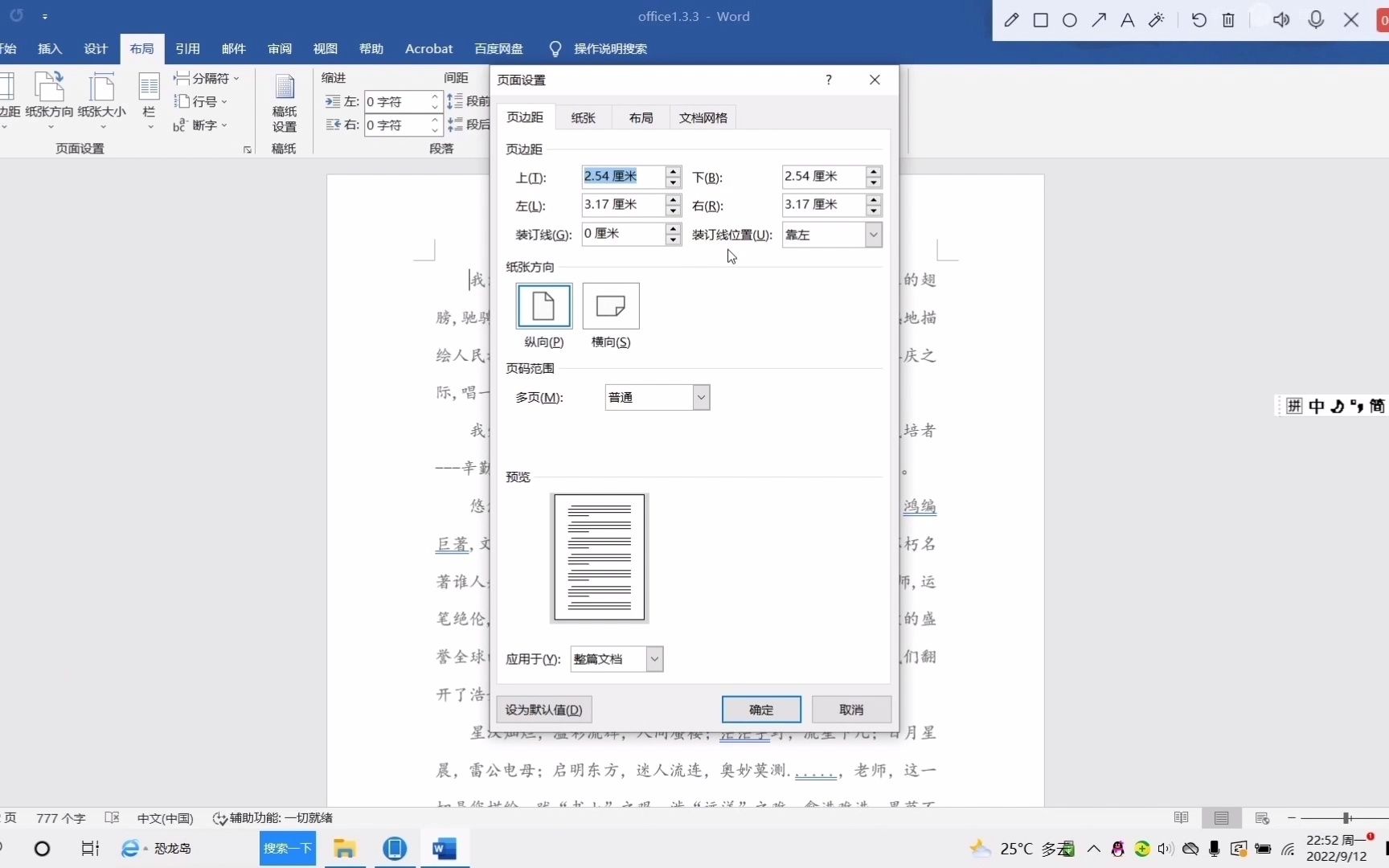Switch to the 布局 dialog tab

point(641,118)
